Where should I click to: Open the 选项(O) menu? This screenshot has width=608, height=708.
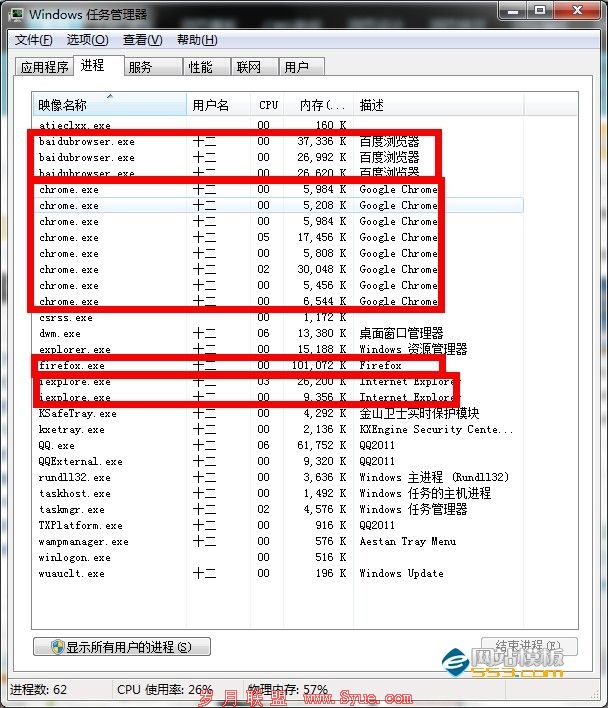click(87, 40)
